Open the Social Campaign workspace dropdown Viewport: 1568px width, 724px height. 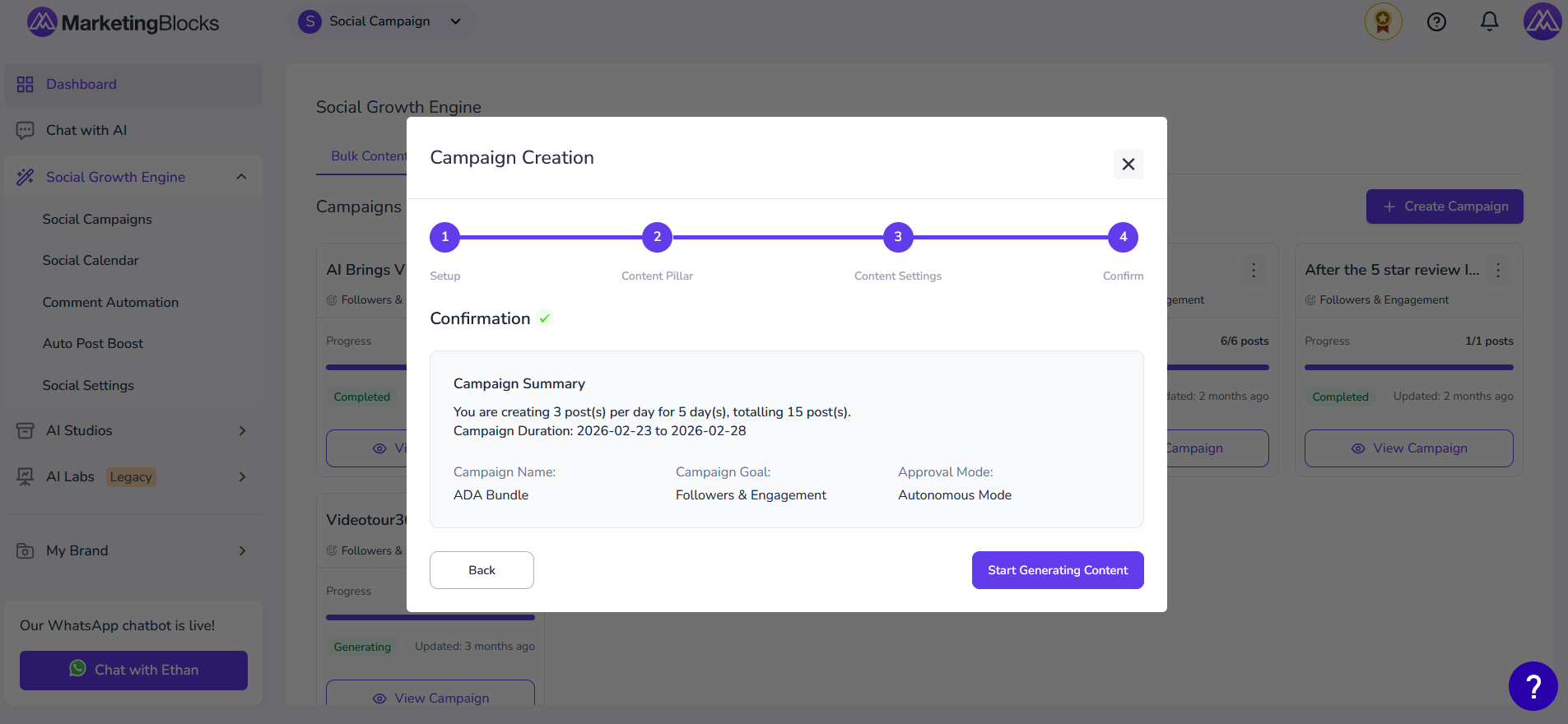380,21
